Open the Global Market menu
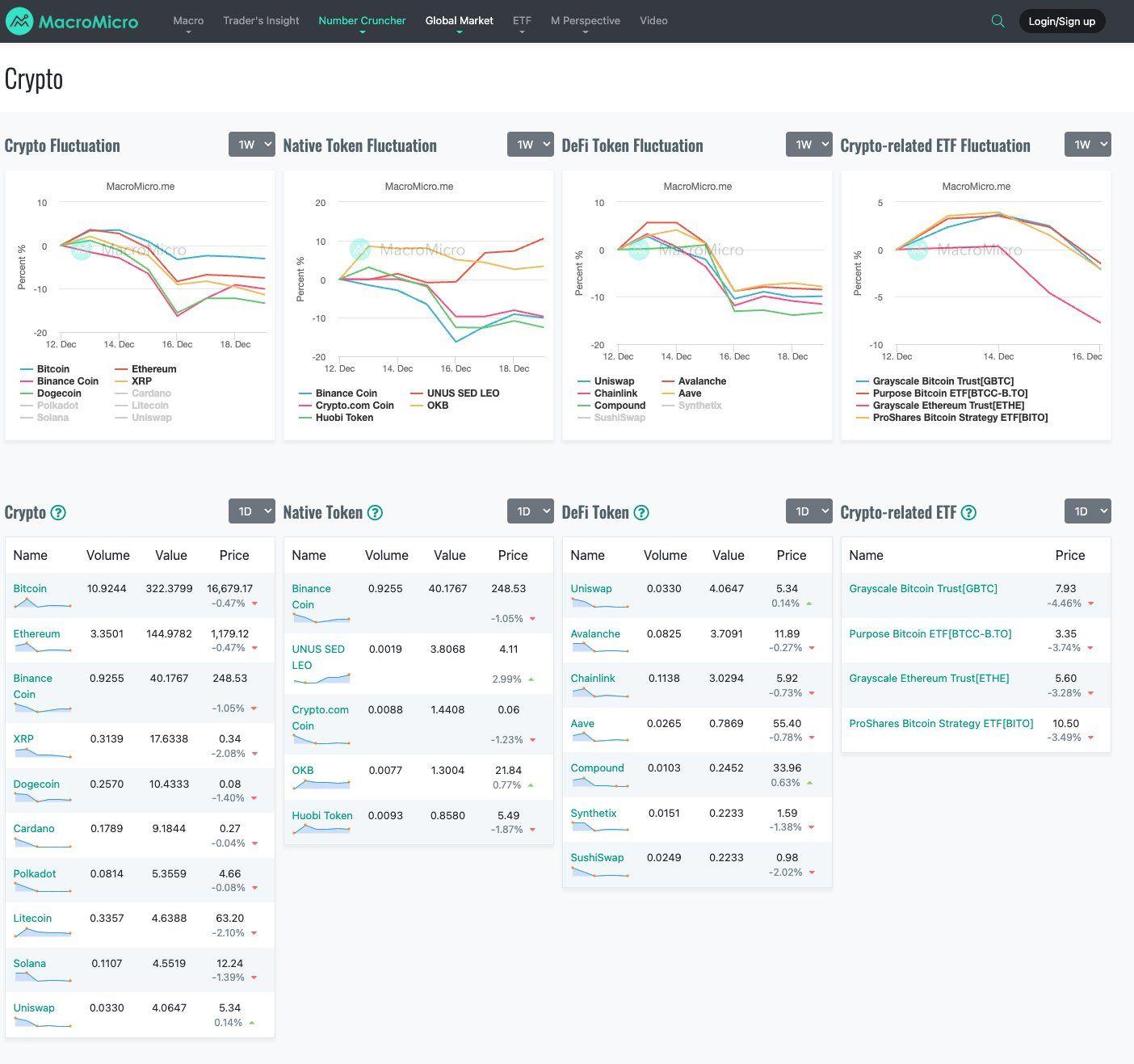Image resolution: width=1134 pixels, height=1064 pixels. point(459,21)
